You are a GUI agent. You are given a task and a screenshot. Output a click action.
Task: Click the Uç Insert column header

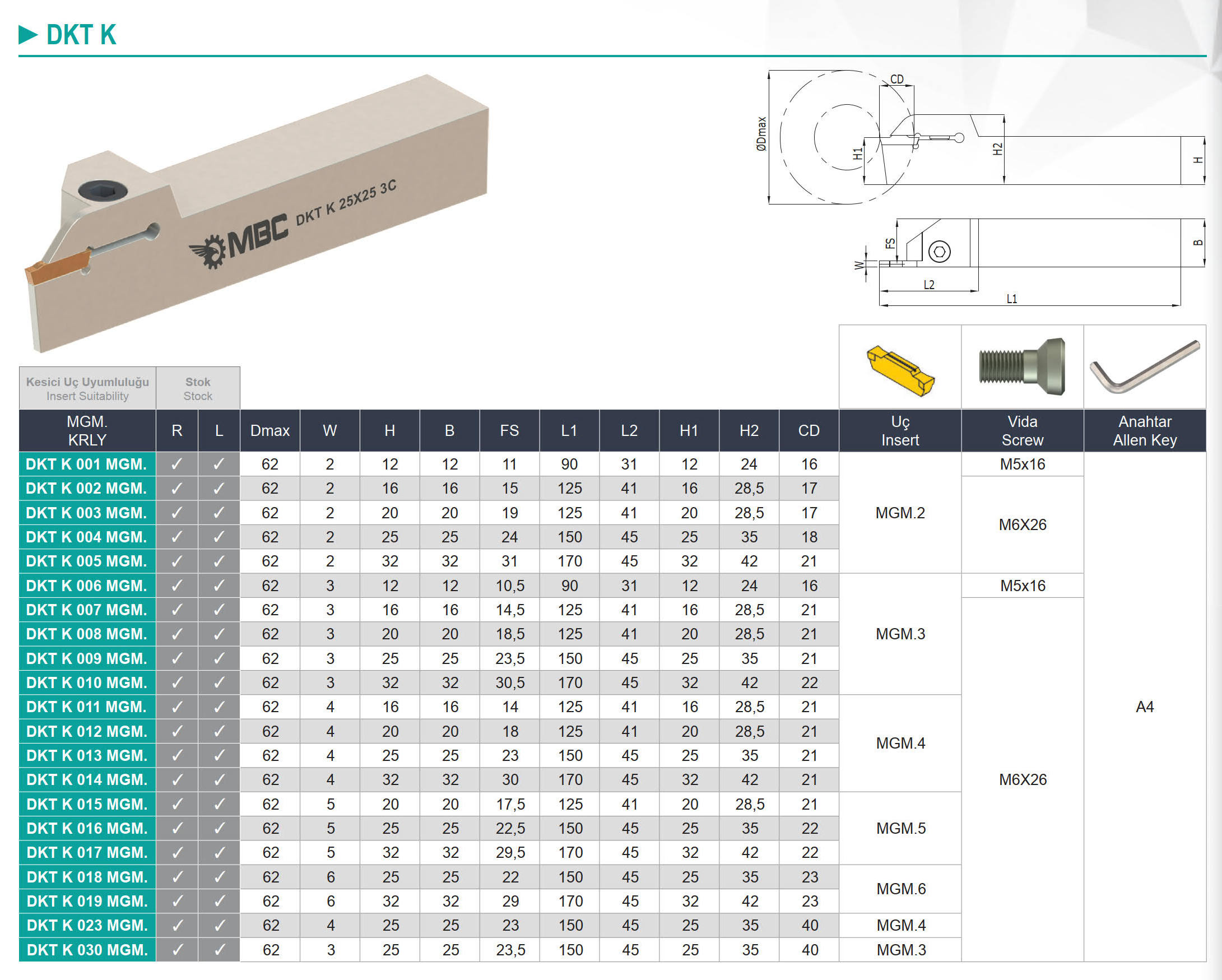pos(900,431)
